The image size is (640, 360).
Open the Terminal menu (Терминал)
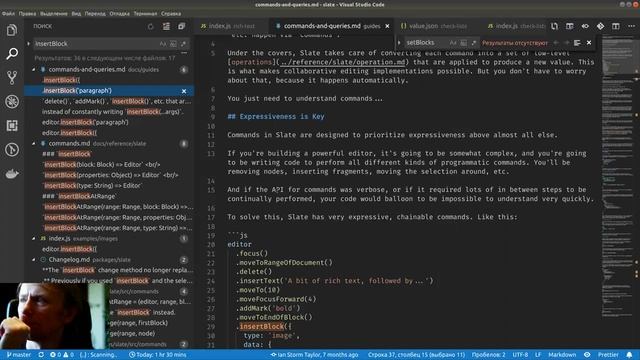point(145,13)
